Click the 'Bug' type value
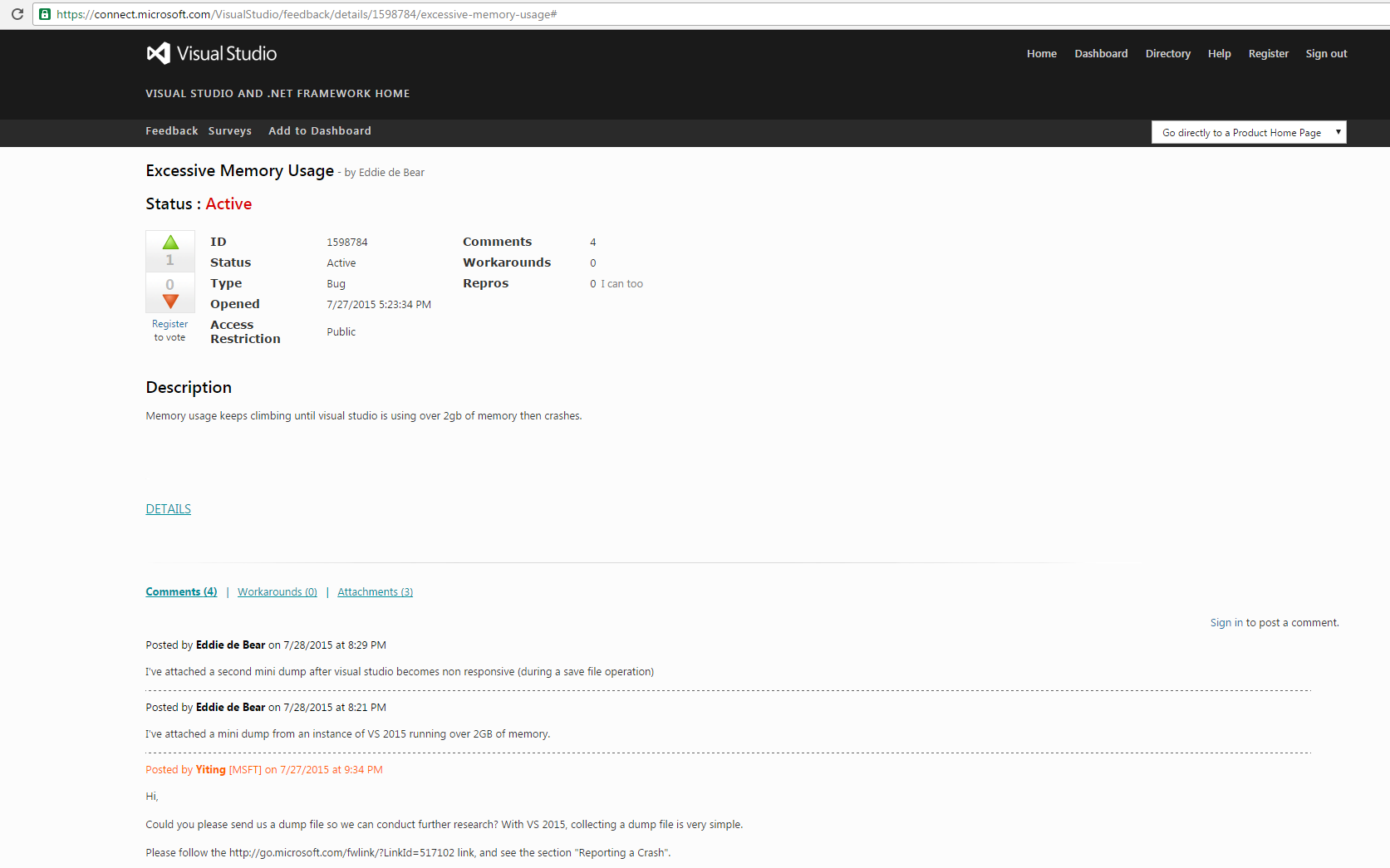This screenshot has height=868, width=1390. pyautogui.click(x=336, y=283)
